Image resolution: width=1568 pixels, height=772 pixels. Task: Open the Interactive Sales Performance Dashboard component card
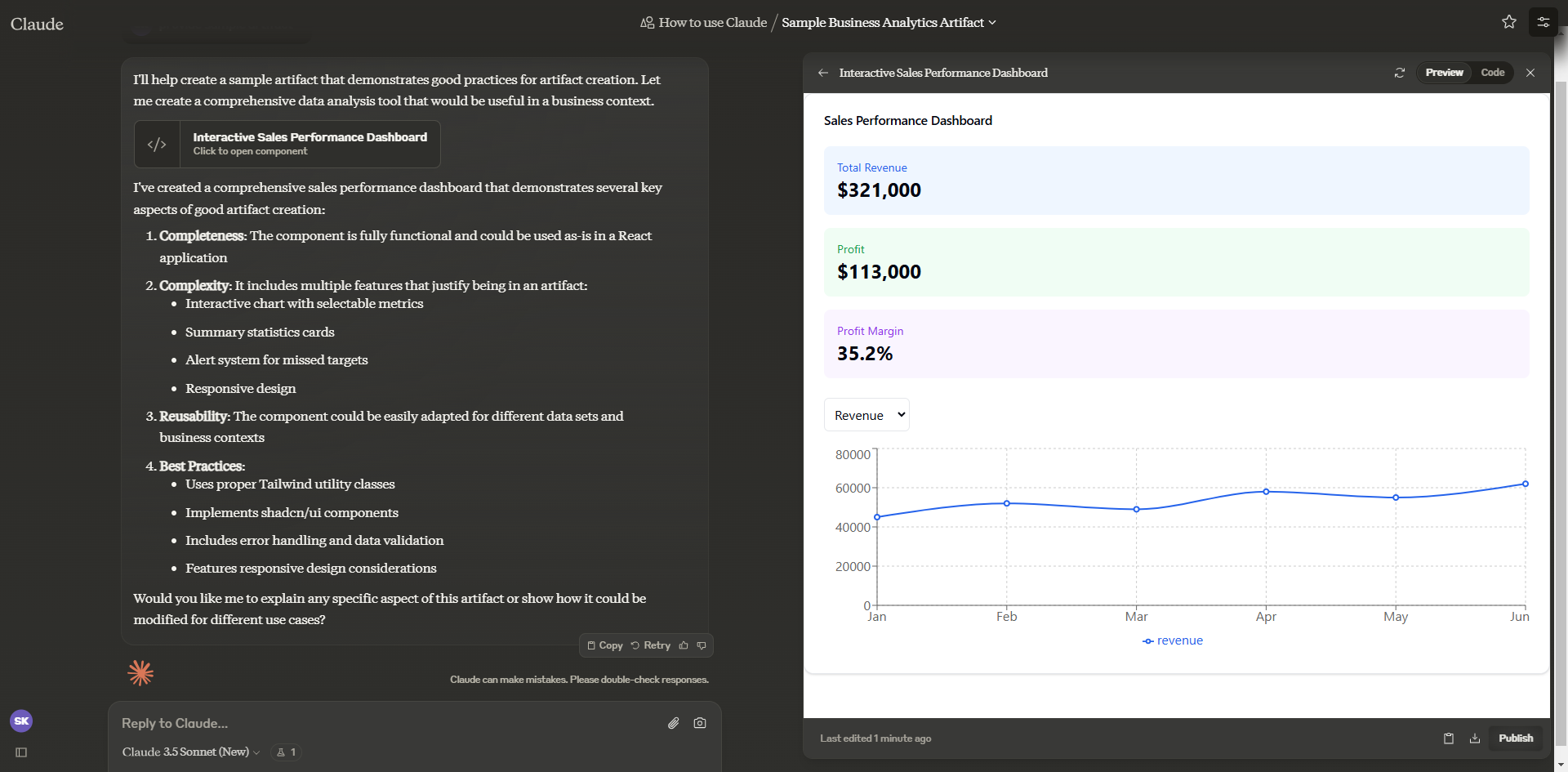[x=287, y=144]
